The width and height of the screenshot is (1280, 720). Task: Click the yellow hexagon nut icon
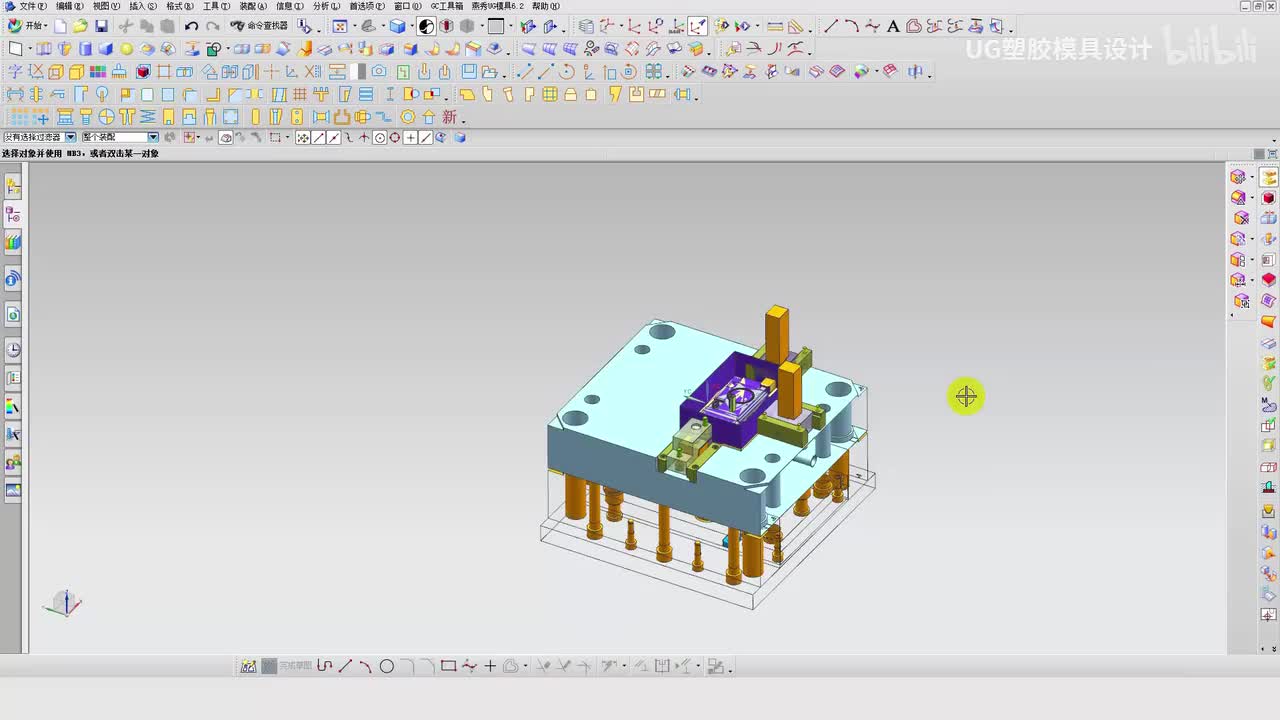[x=408, y=117]
